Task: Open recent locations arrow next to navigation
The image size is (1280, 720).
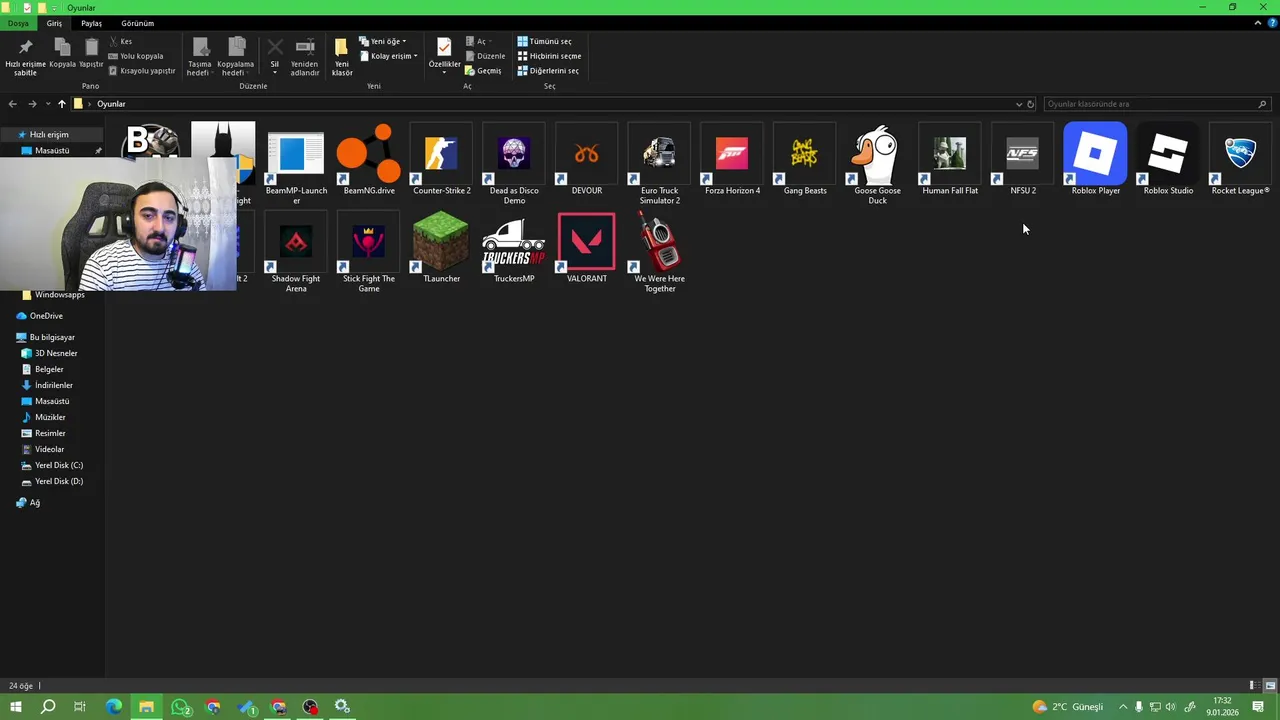Action: point(48,104)
